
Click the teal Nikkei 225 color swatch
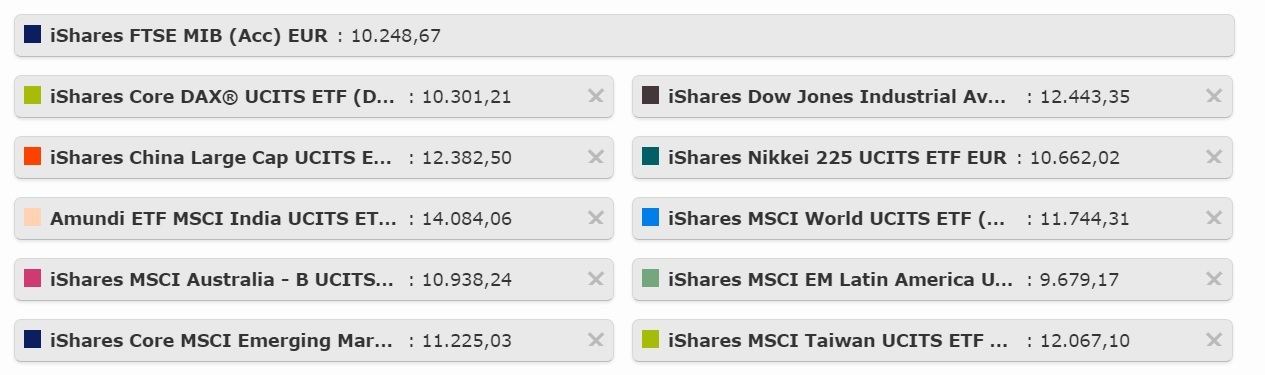tap(650, 156)
